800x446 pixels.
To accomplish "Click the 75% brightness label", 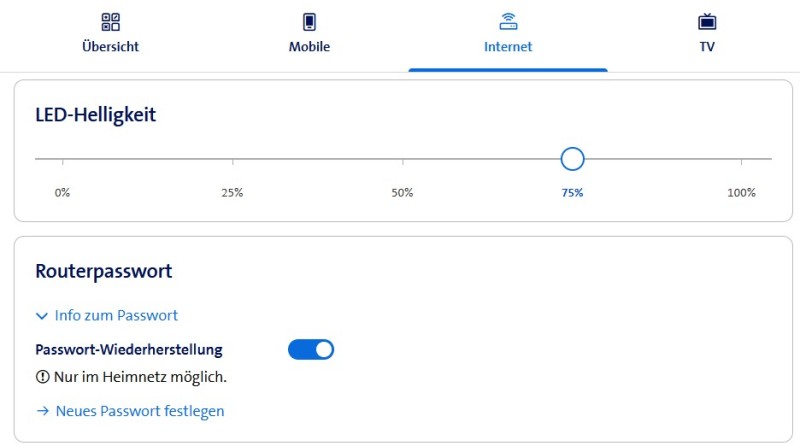I will [572, 193].
